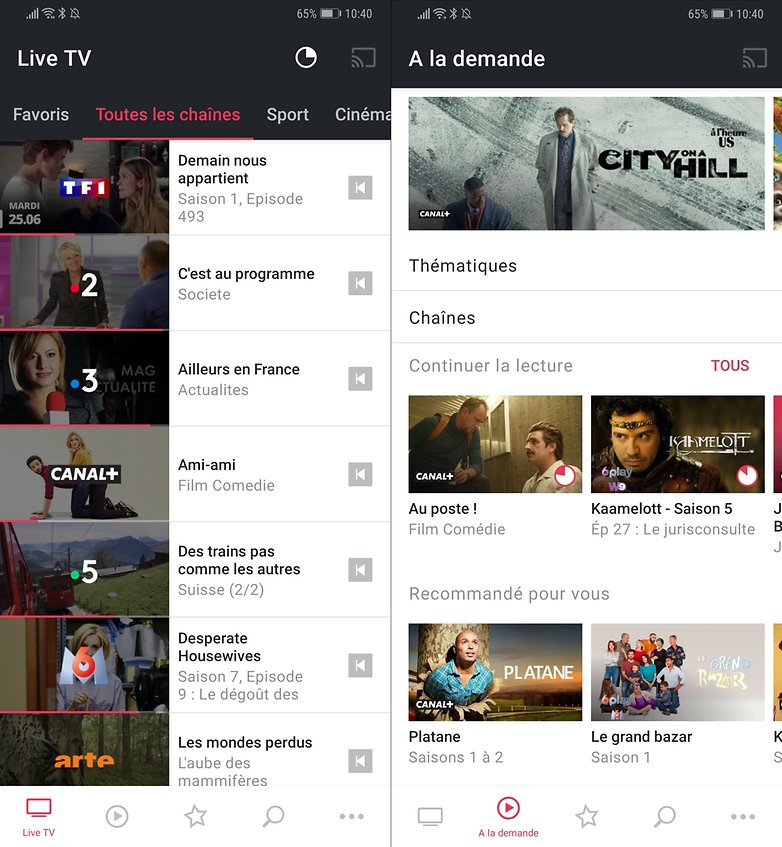Screen dimensions: 782x847
Task: Open more options dots in left screen nav
Action: coord(352,816)
